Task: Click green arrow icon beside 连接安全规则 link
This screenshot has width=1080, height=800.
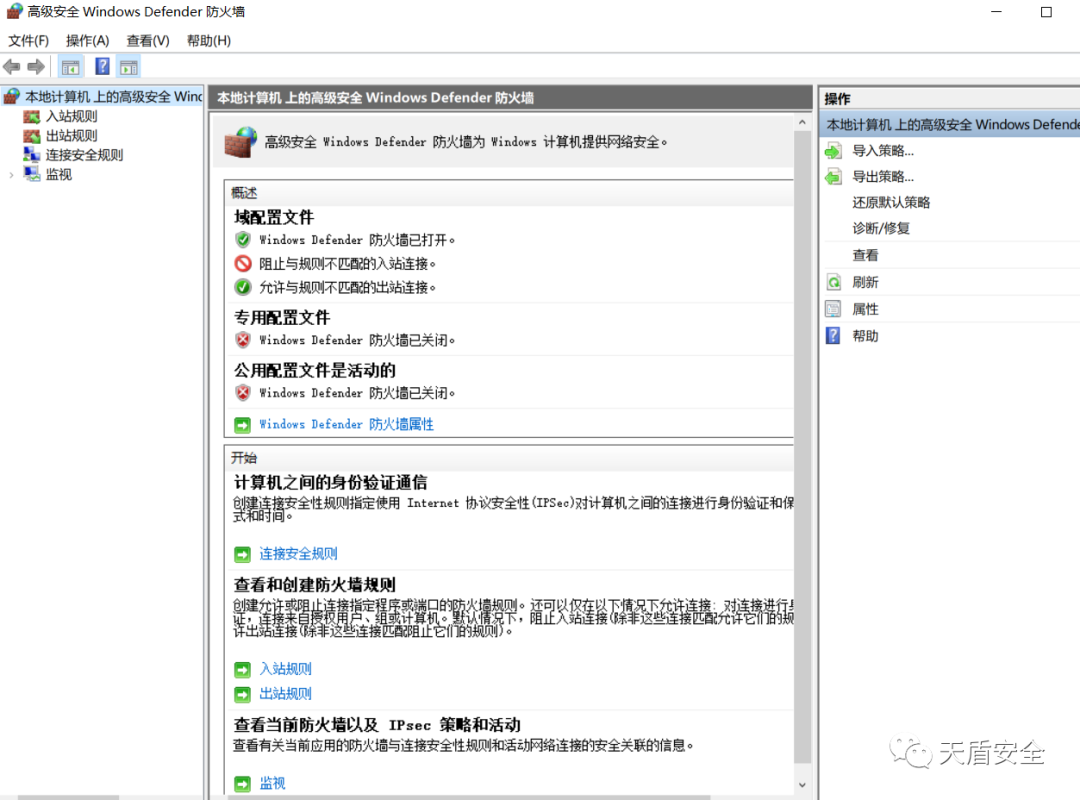Action: point(242,555)
